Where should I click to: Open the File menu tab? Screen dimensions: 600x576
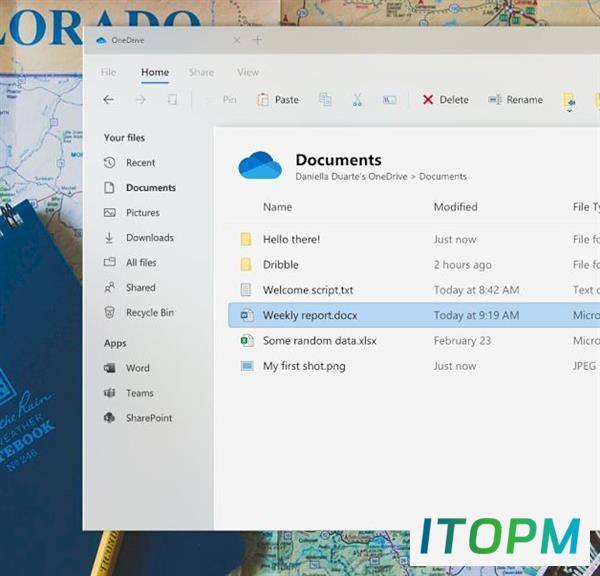click(109, 72)
